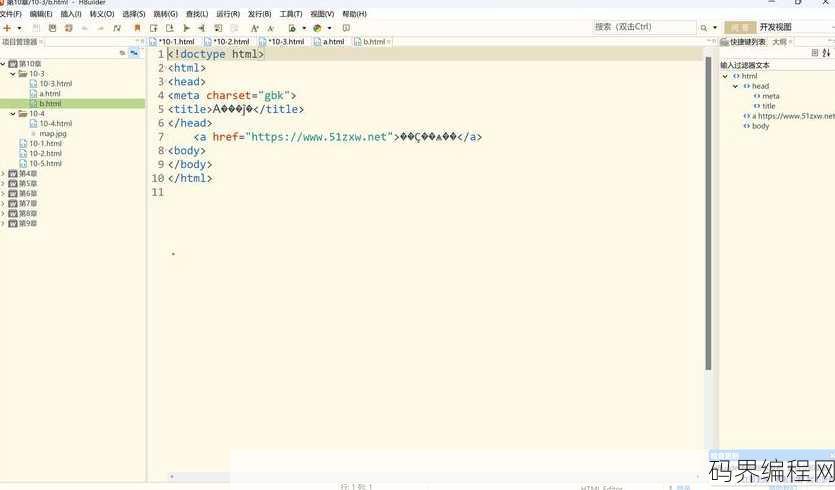The height and width of the screenshot is (490, 835).
Task: Click line 7 href URL text in editor
Action: [x=318, y=137]
